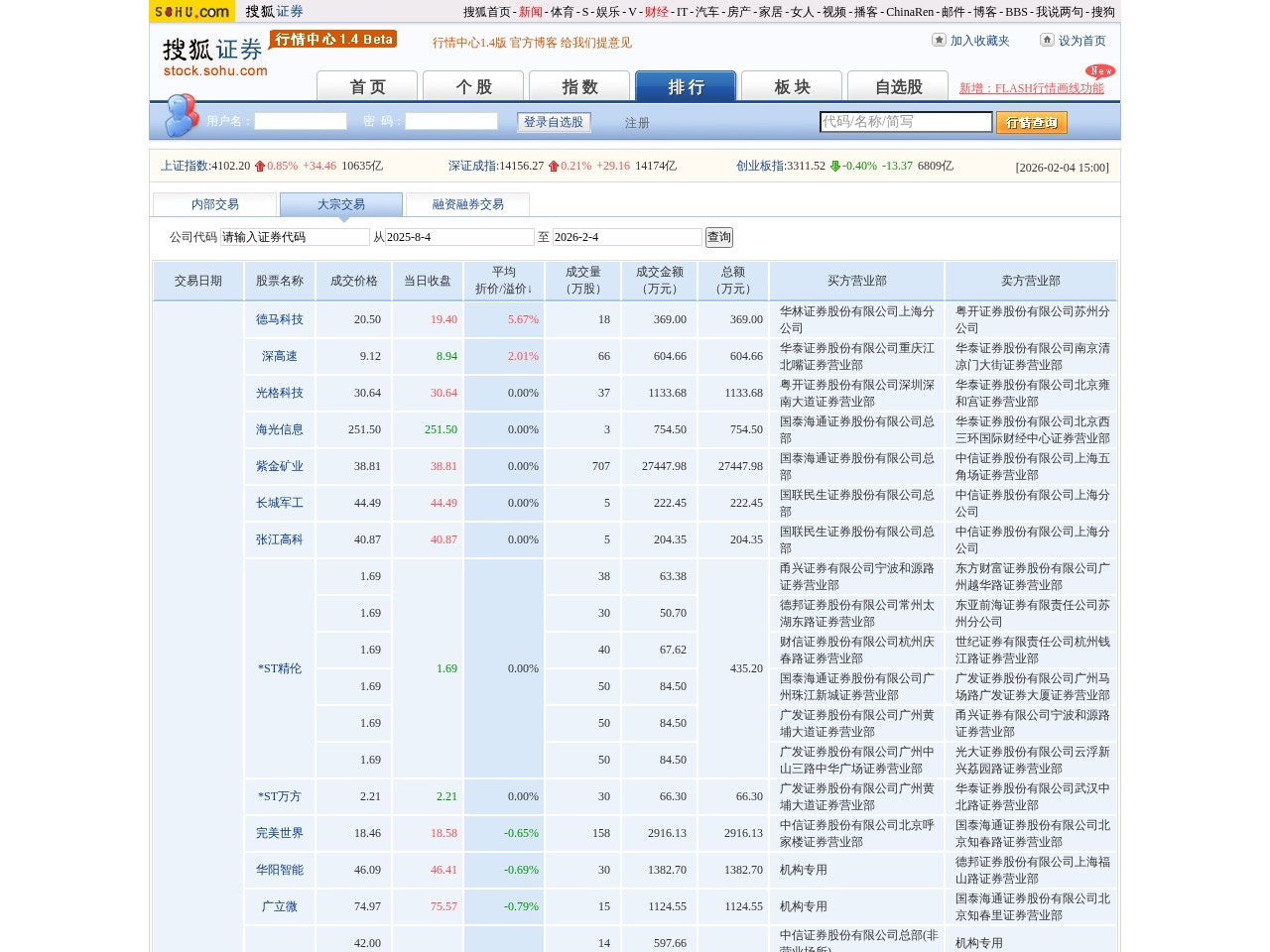Click the end date field 2026-2-4
Viewport: 1270px width, 952px height.
[627, 237]
